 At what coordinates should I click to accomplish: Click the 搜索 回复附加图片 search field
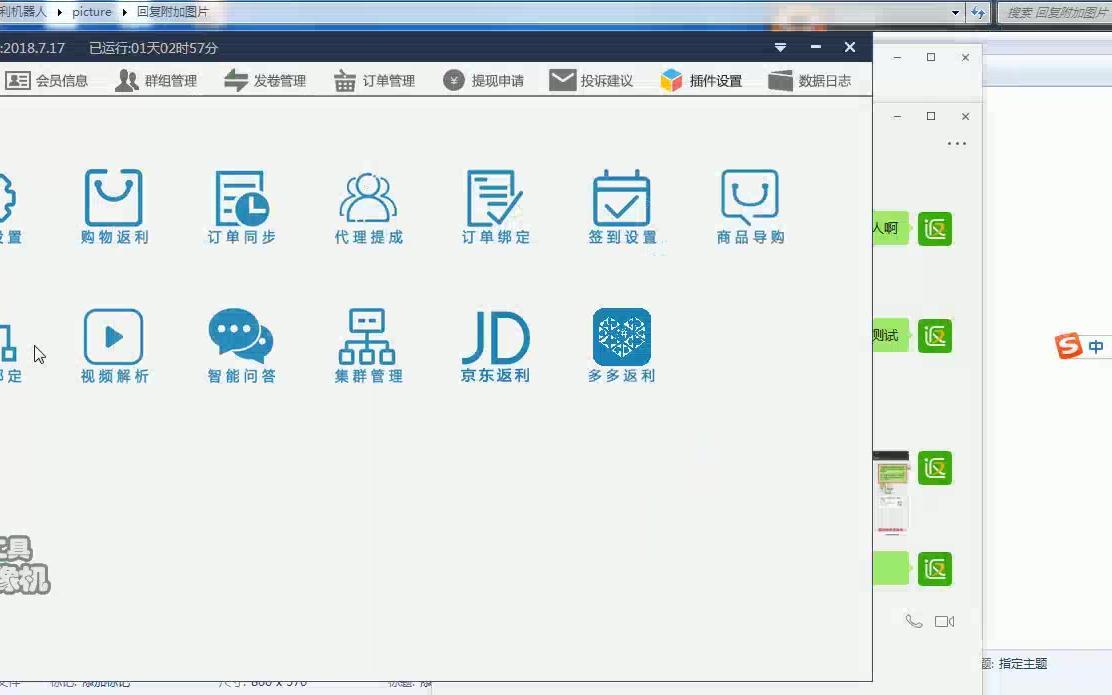click(x=1055, y=12)
